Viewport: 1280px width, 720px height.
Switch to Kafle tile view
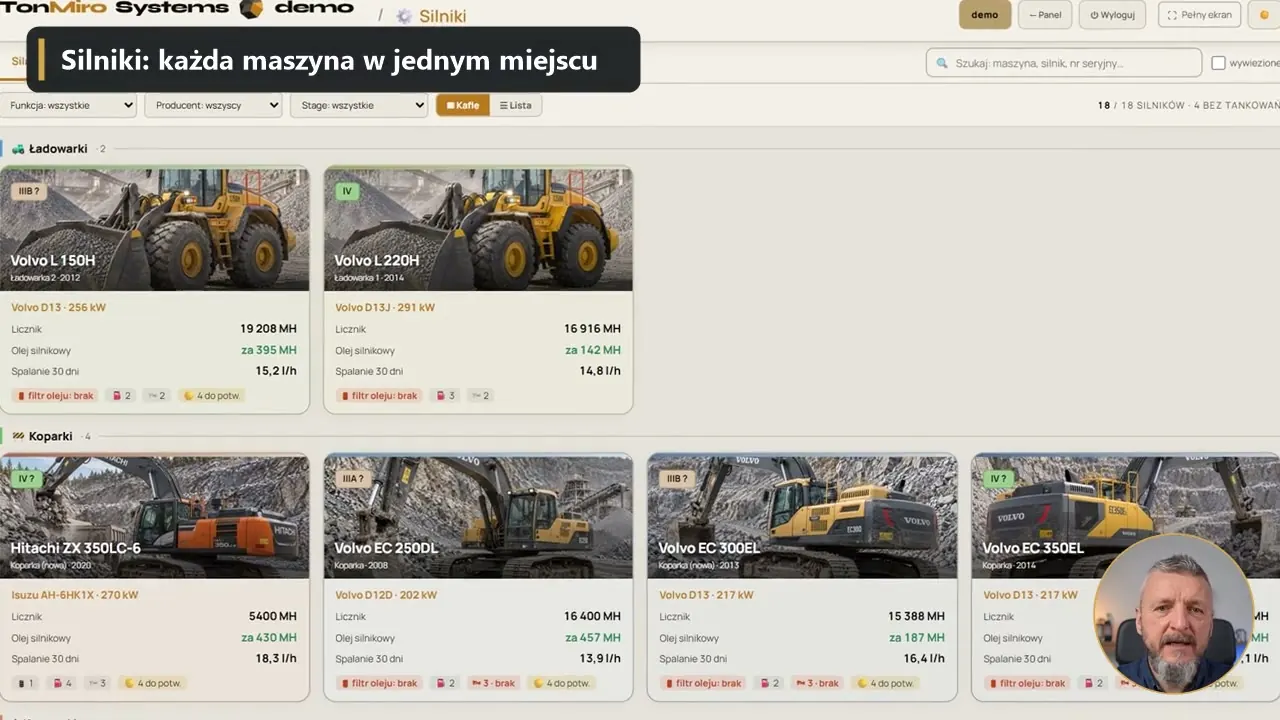coord(463,105)
